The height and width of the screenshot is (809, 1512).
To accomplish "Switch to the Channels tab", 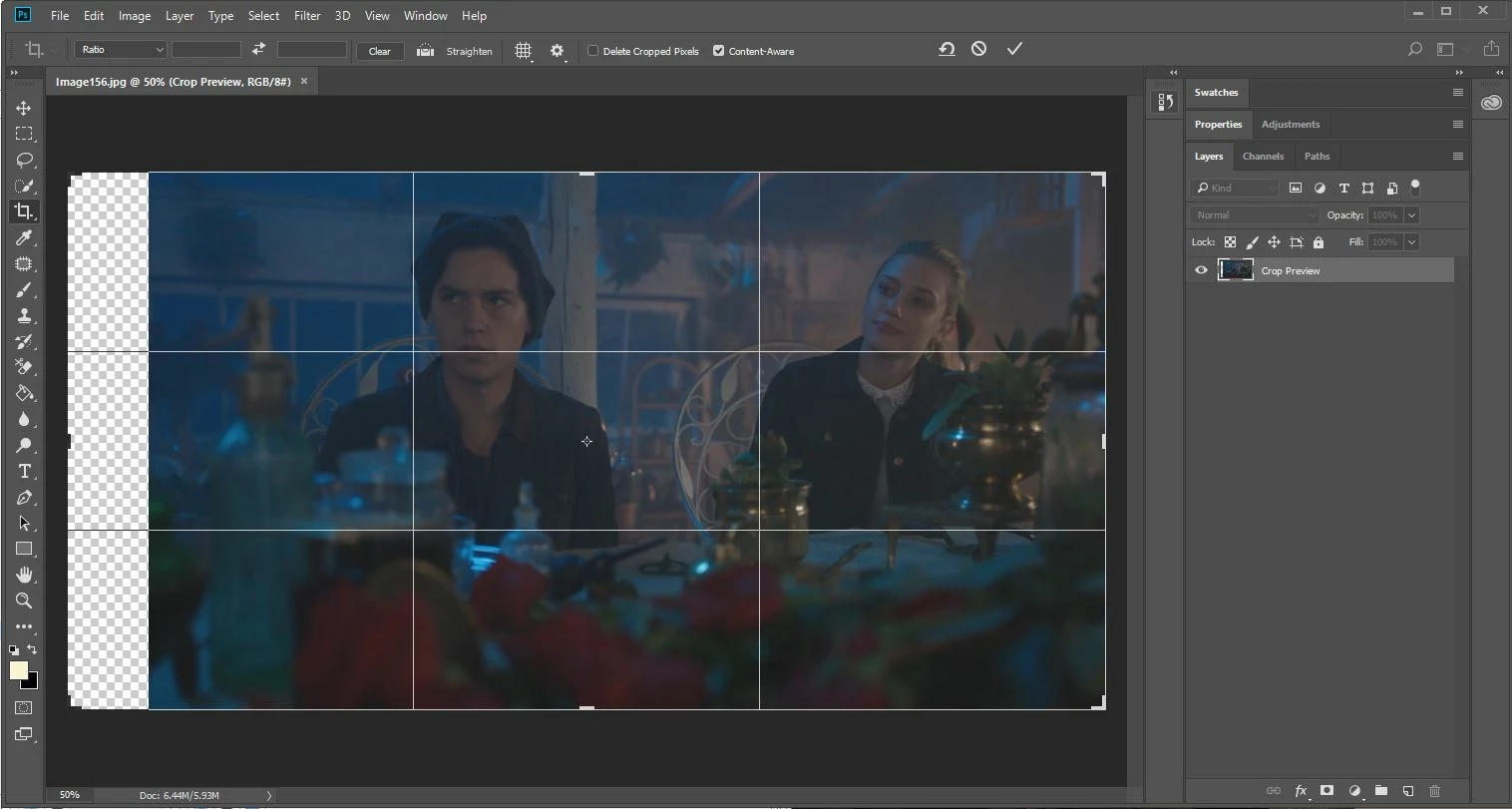I will pyautogui.click(x=1263, y=157).
